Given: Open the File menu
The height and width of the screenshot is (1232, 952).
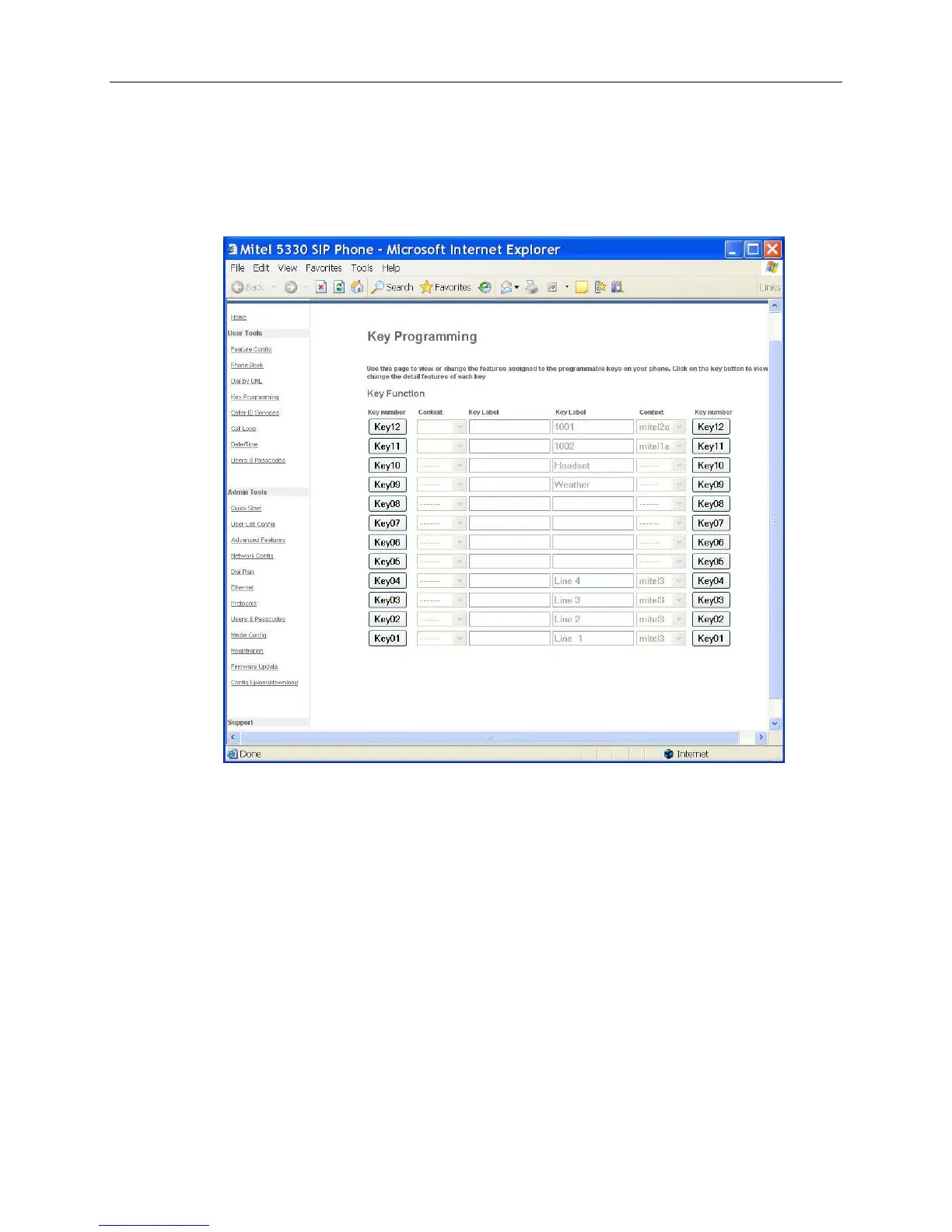Looking at the screenshot, I should point(237,268).
